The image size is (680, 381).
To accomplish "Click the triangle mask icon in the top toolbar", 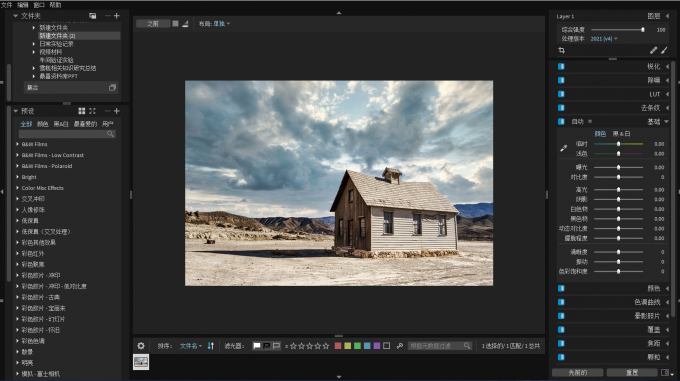I will [x=185, y=24].
